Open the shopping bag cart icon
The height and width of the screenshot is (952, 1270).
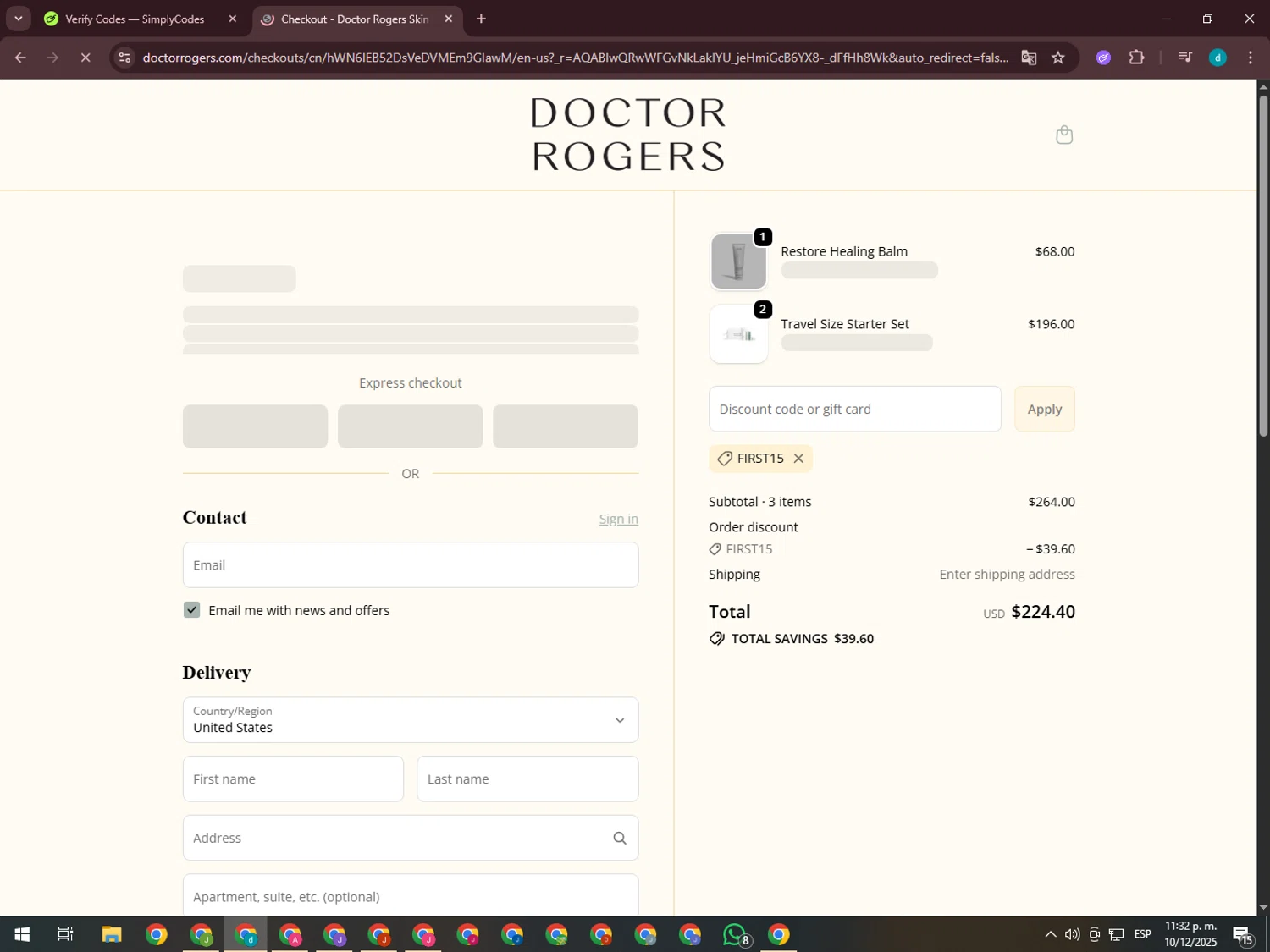1064,135
